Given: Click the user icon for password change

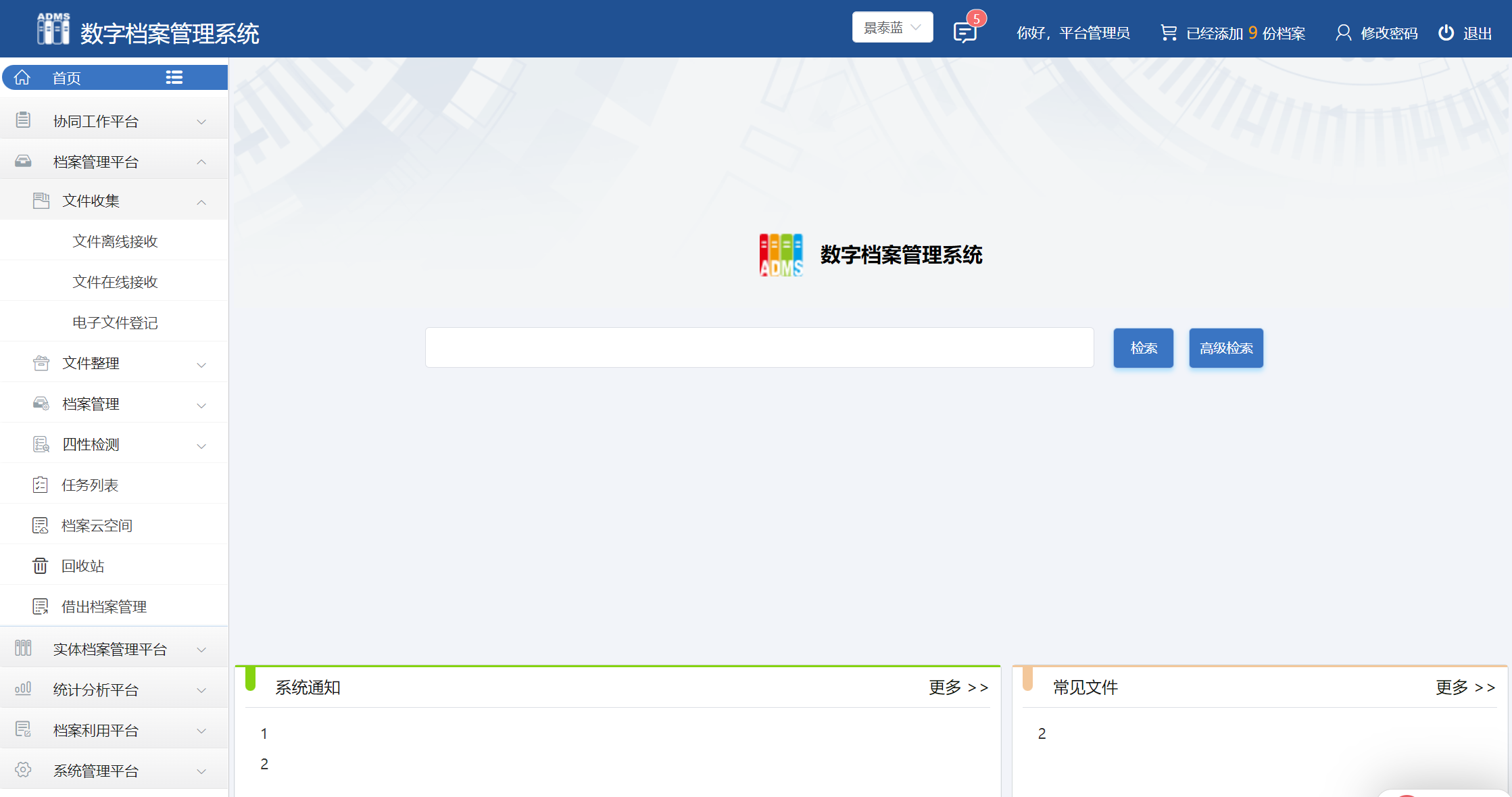Looking at the screenshot, I should (x=1343, y=32).
